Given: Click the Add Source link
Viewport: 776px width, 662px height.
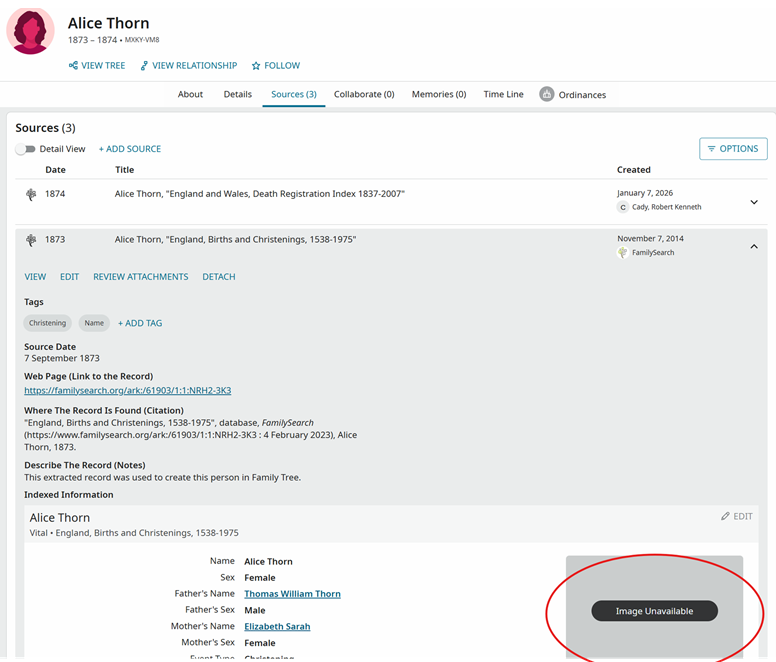Looking at the screenshot, I should [130, 149].
